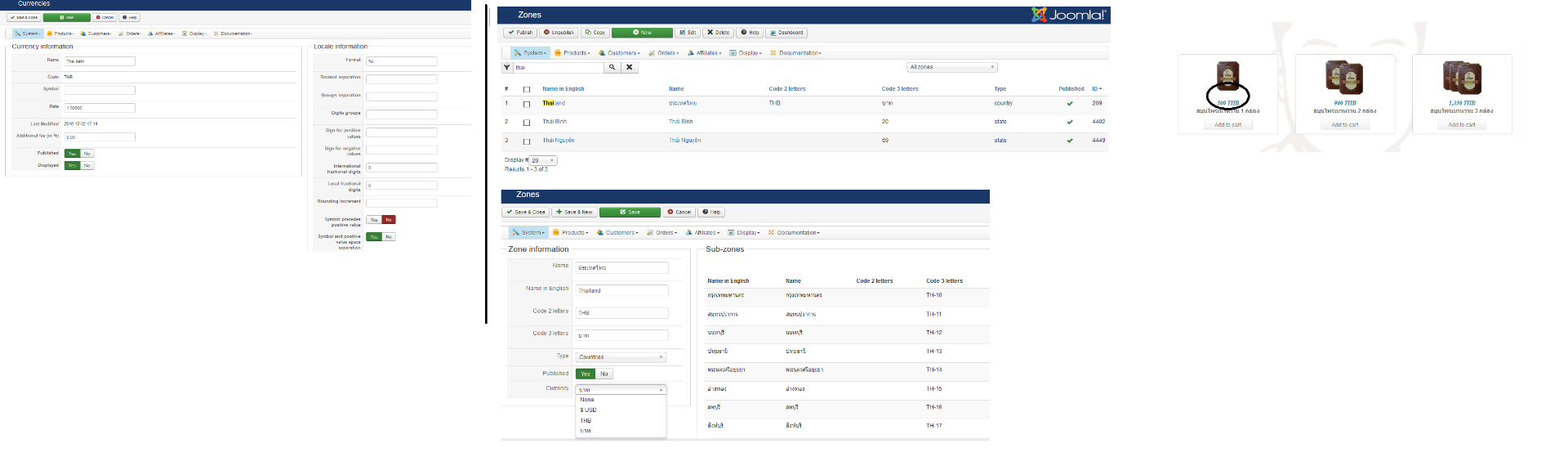Select '$ USD' from the Currency dropdown list

pos(588,410)
